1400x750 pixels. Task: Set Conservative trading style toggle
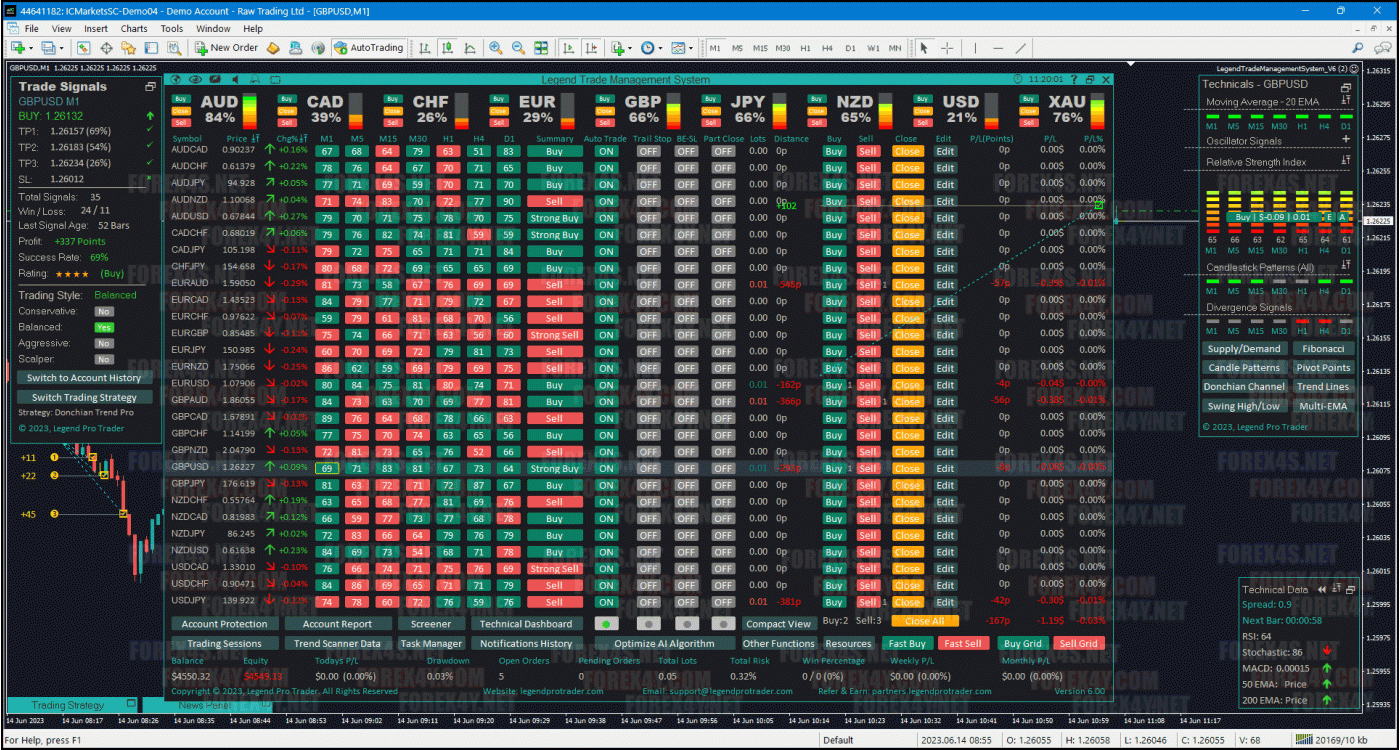coord(104,311)
